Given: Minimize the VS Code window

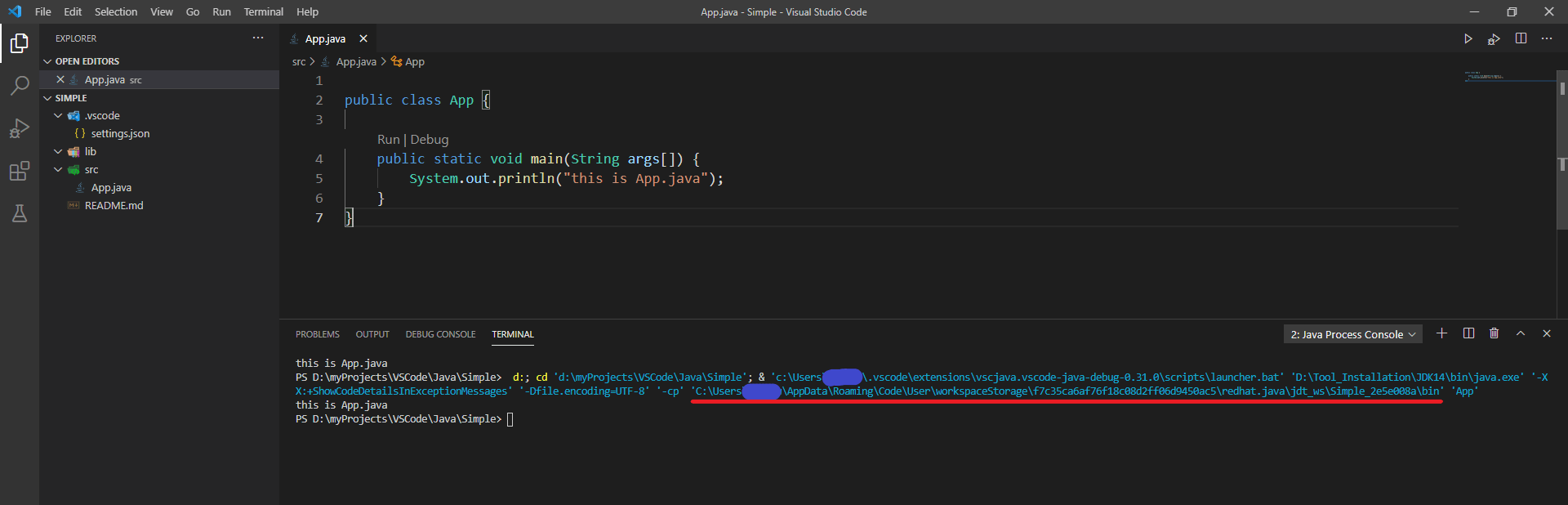Looking at the screenshot, I should 1474,11.
